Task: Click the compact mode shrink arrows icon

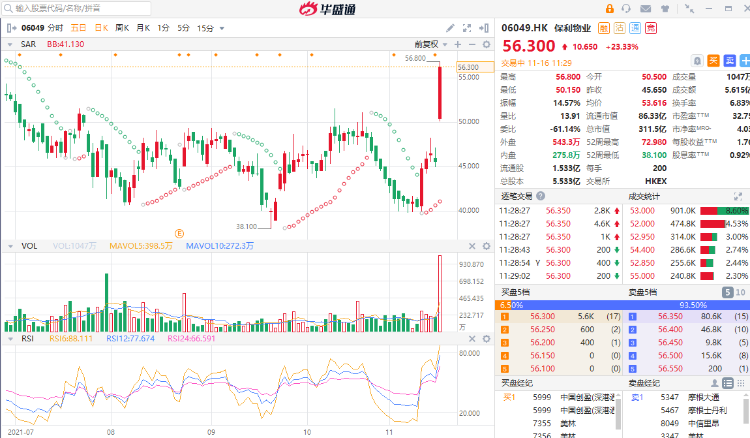Action: pyautogui.click(x=689, y=8)
